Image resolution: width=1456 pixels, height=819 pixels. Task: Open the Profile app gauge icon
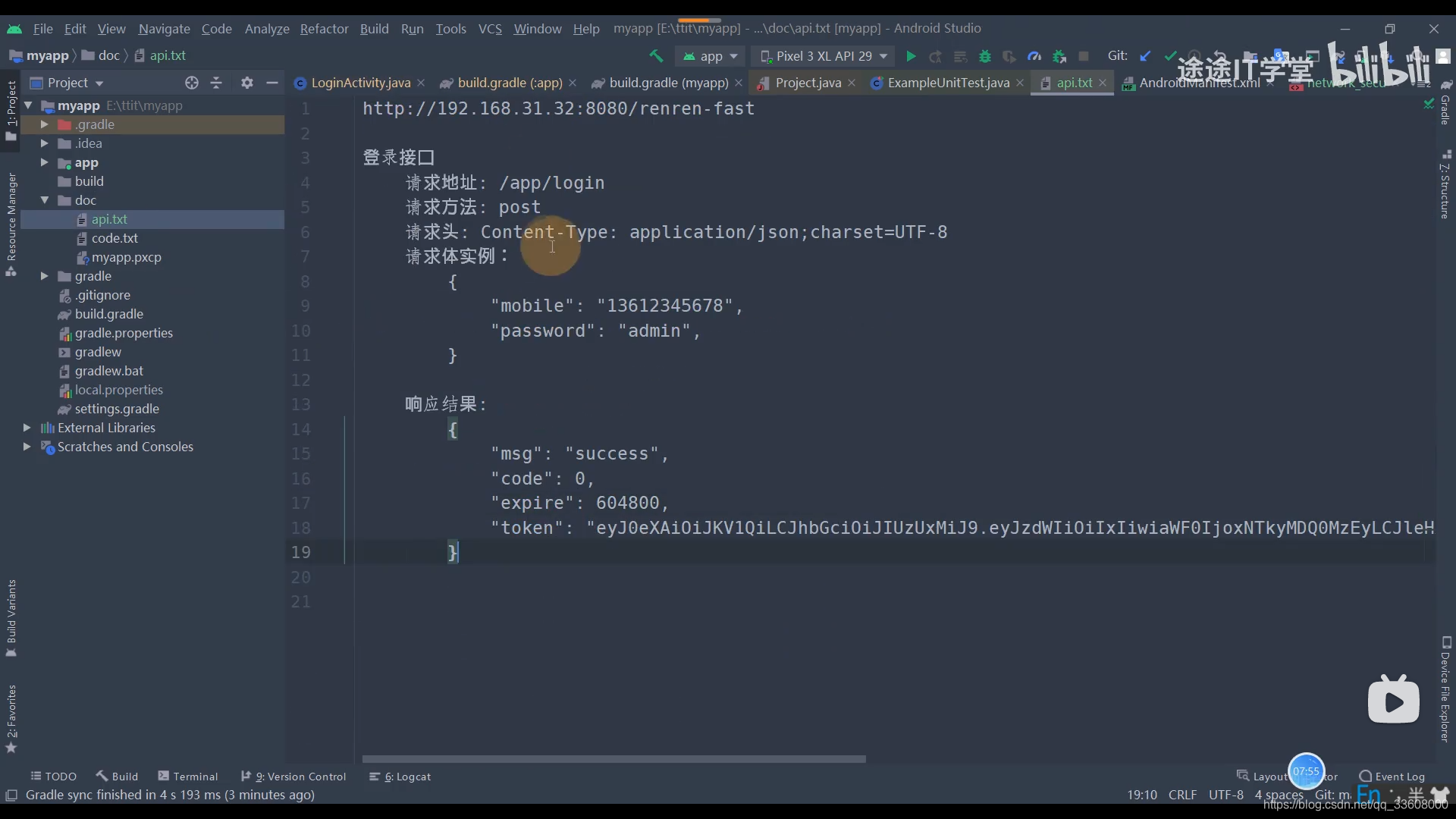tap(1034, 56)
